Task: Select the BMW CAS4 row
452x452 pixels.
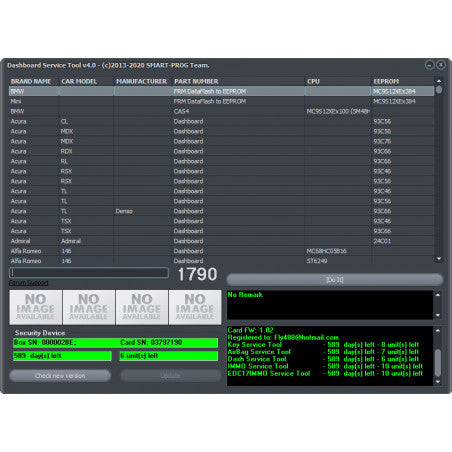Action: tap(221, 111)
